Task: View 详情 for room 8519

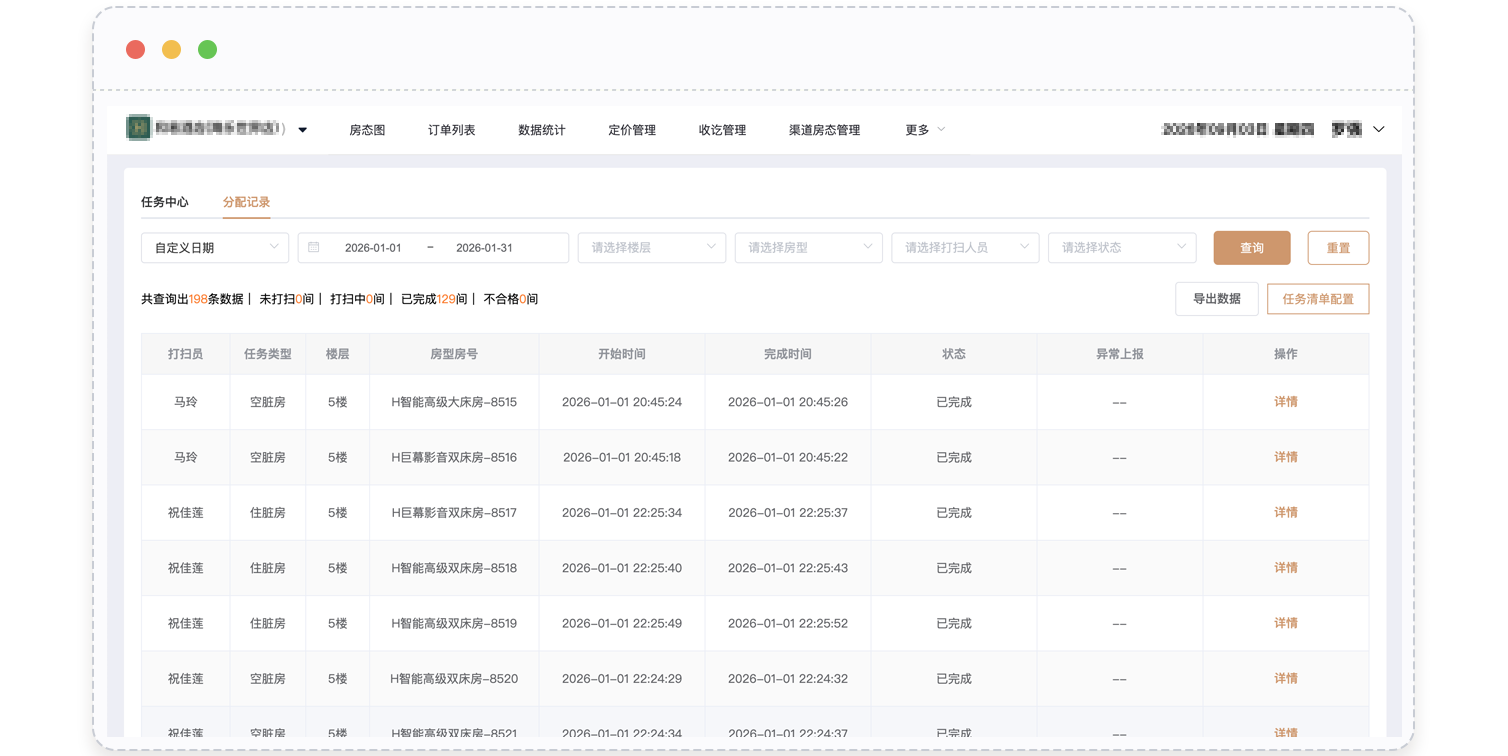Action: [1286, 623]
